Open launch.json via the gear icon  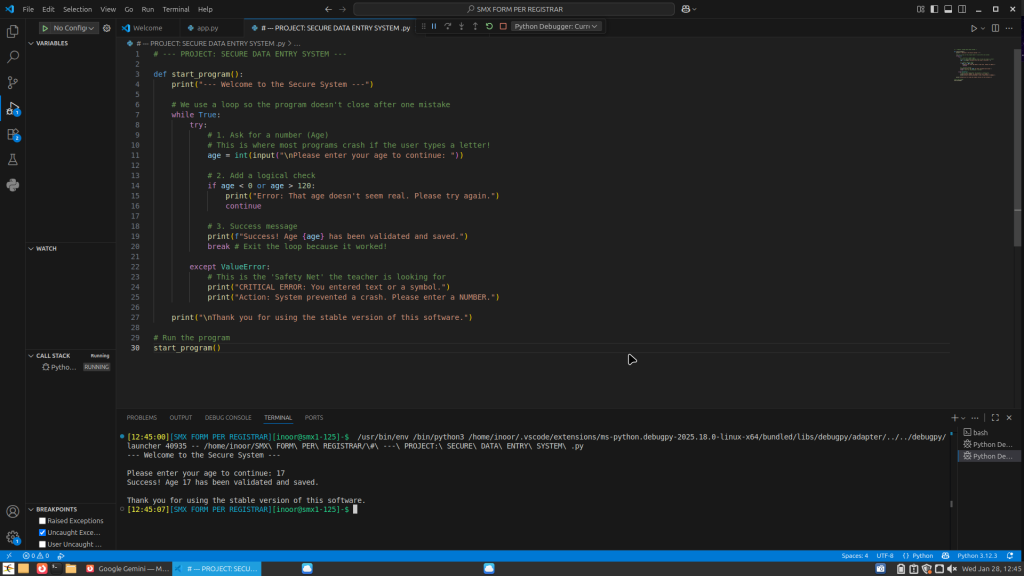(x=107, y=28)
